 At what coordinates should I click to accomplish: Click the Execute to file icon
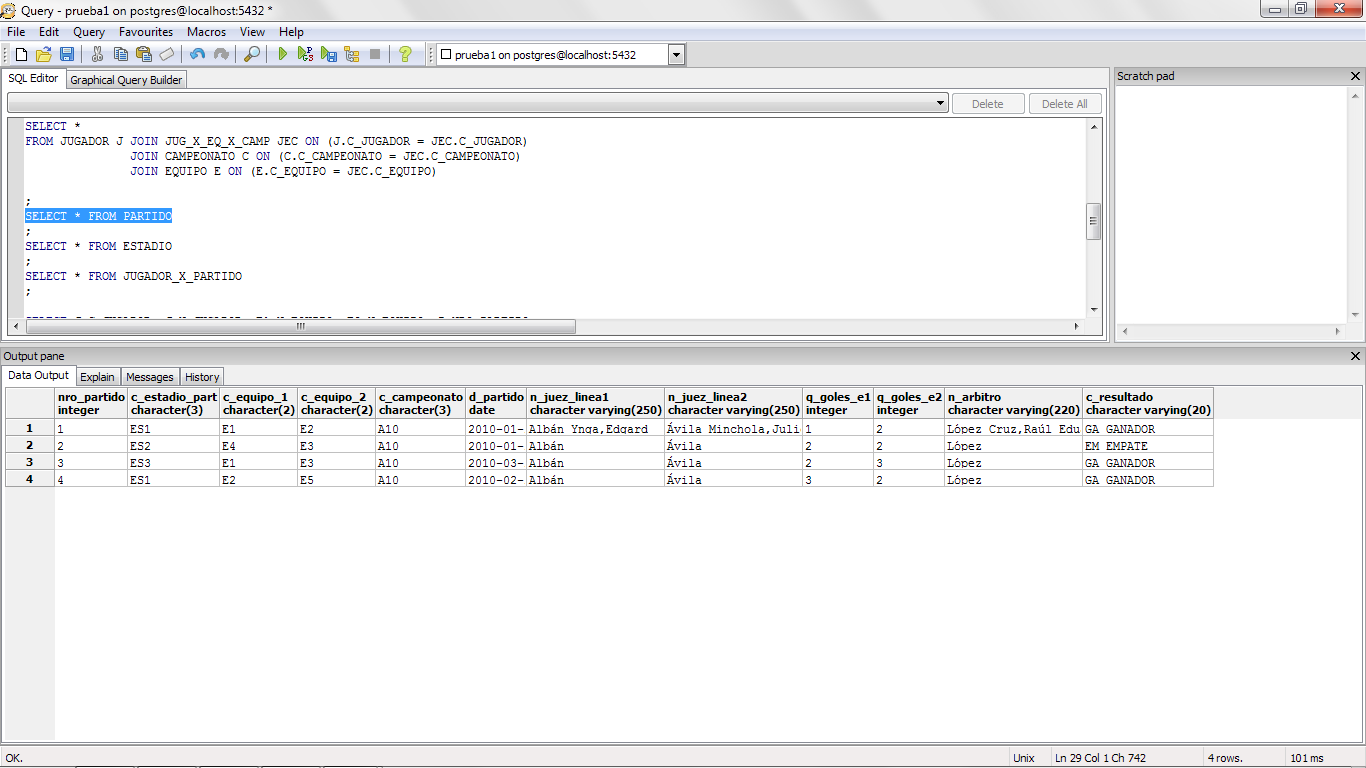[x=329, y=54]
